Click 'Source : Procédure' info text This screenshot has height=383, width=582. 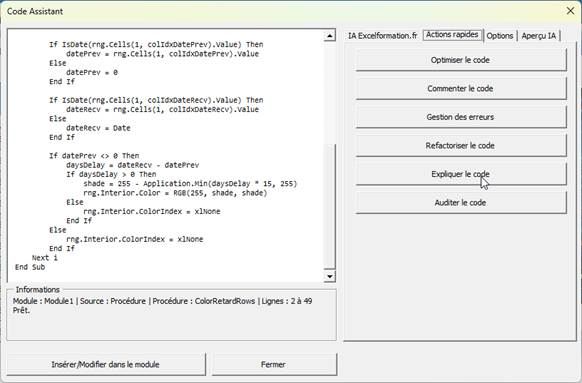point(113,301)
